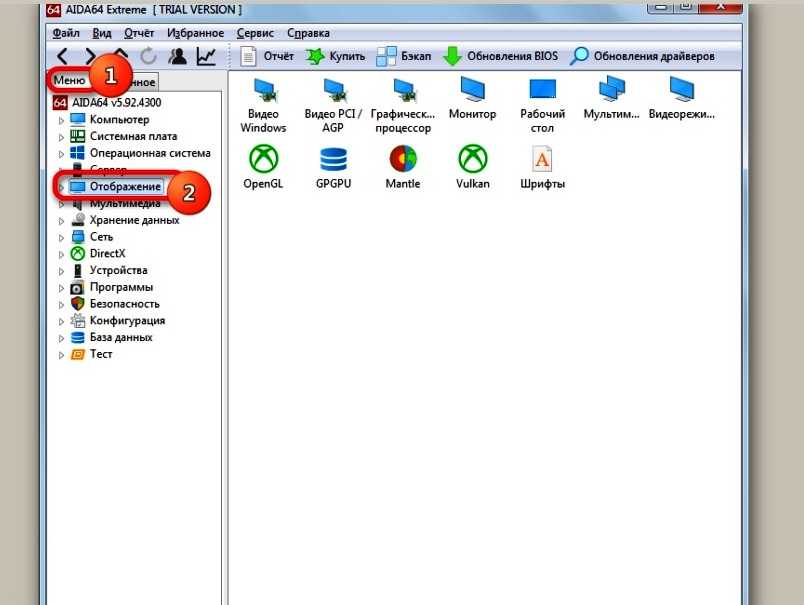Open the Mantle icon
The image size is (804, 605).
point(403,167)
